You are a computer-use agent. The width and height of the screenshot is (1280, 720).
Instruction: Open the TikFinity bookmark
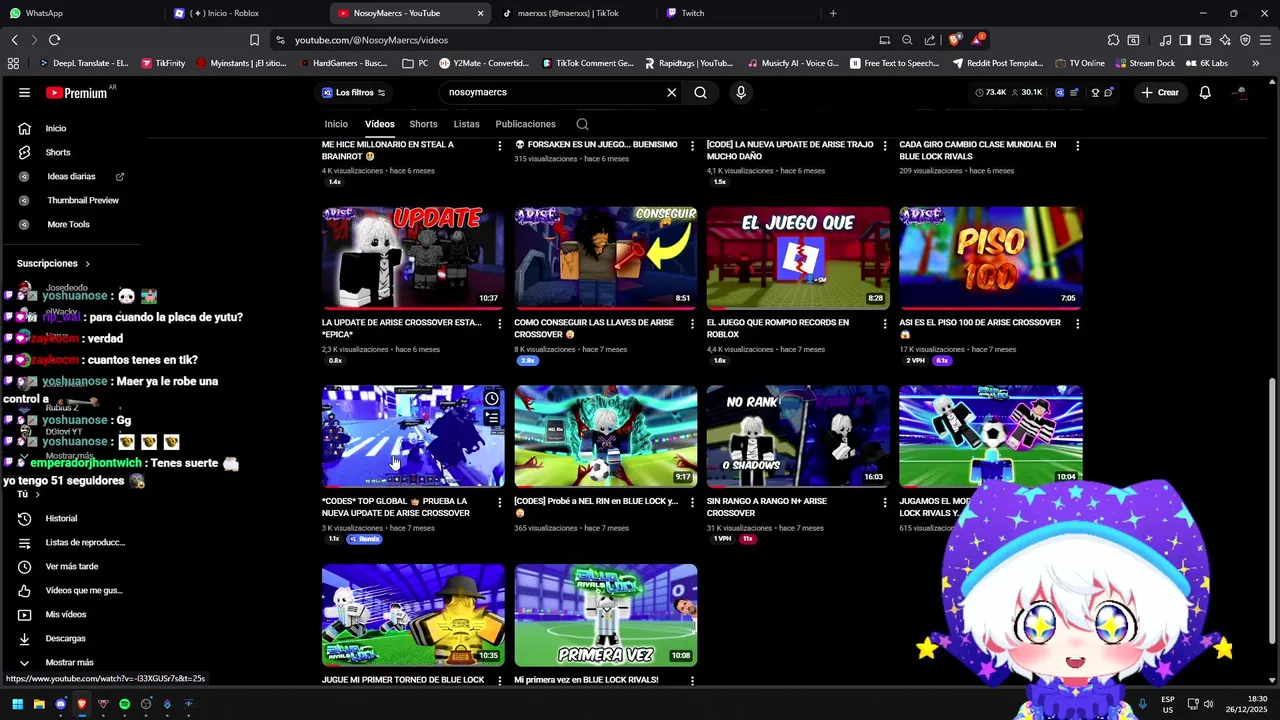163,63
